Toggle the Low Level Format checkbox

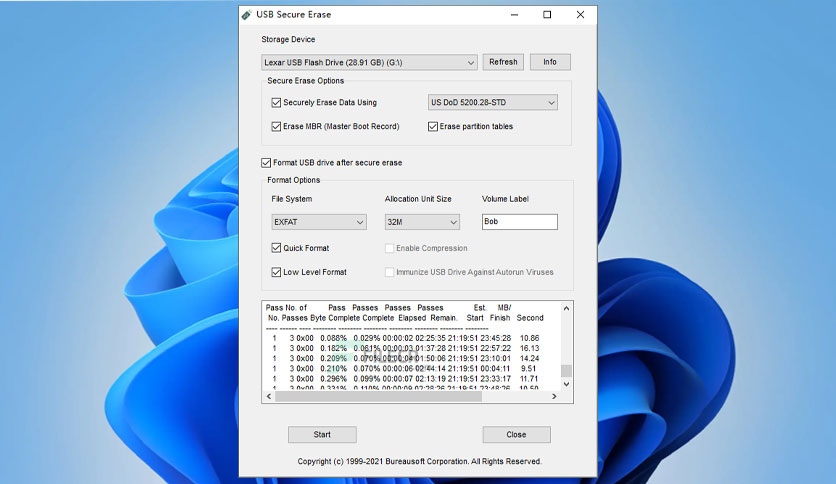pos(277,272)
